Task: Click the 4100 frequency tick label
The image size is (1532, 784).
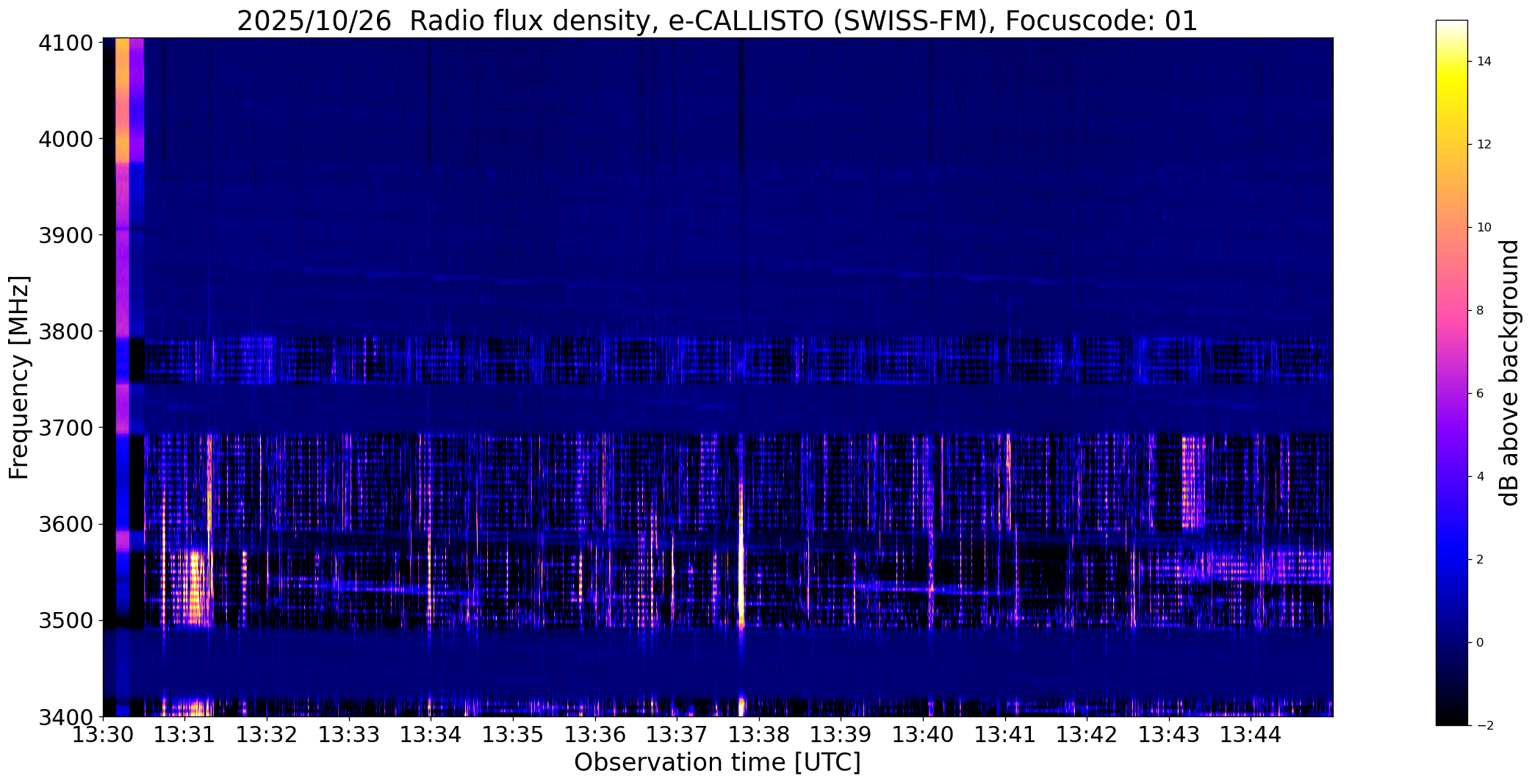Action: [x=66, y=43]
